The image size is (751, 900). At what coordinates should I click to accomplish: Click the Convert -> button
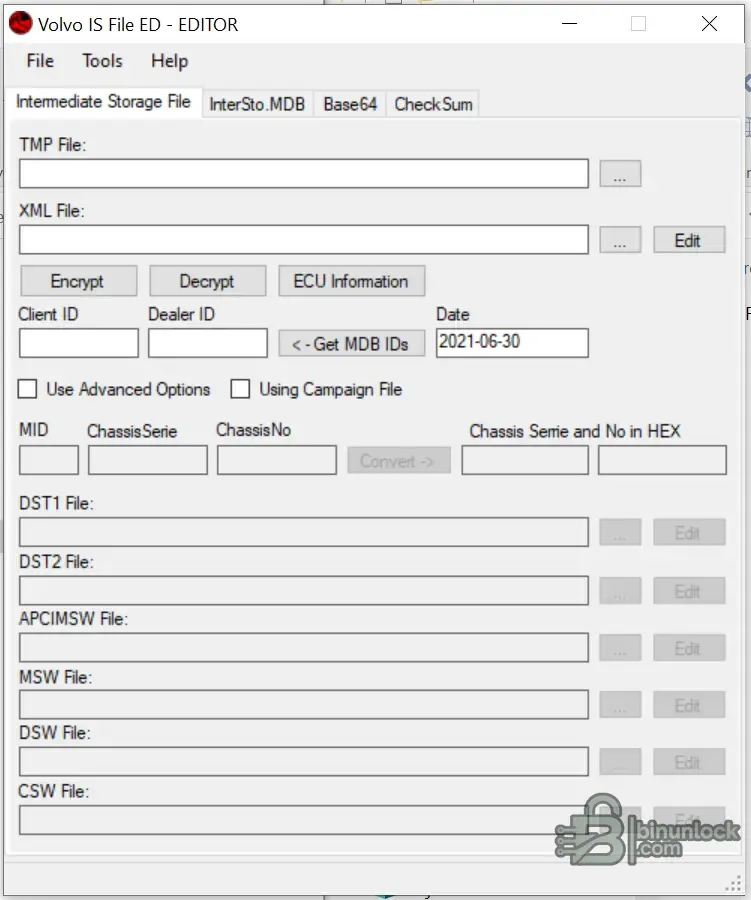pos(399,460)
